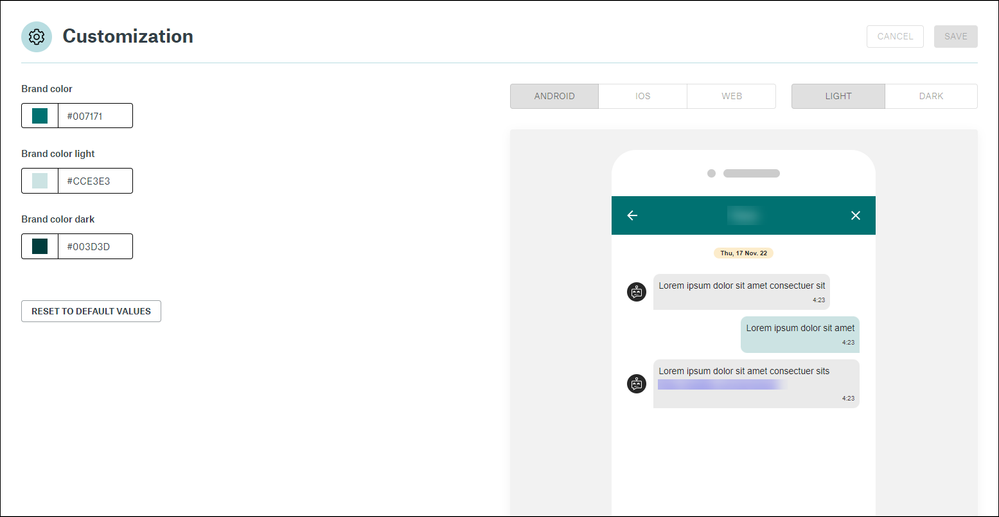Image resolution: width=999 pixels, height=517 pixels.
Task: Save the customization settings
Action: pos(955,37)
